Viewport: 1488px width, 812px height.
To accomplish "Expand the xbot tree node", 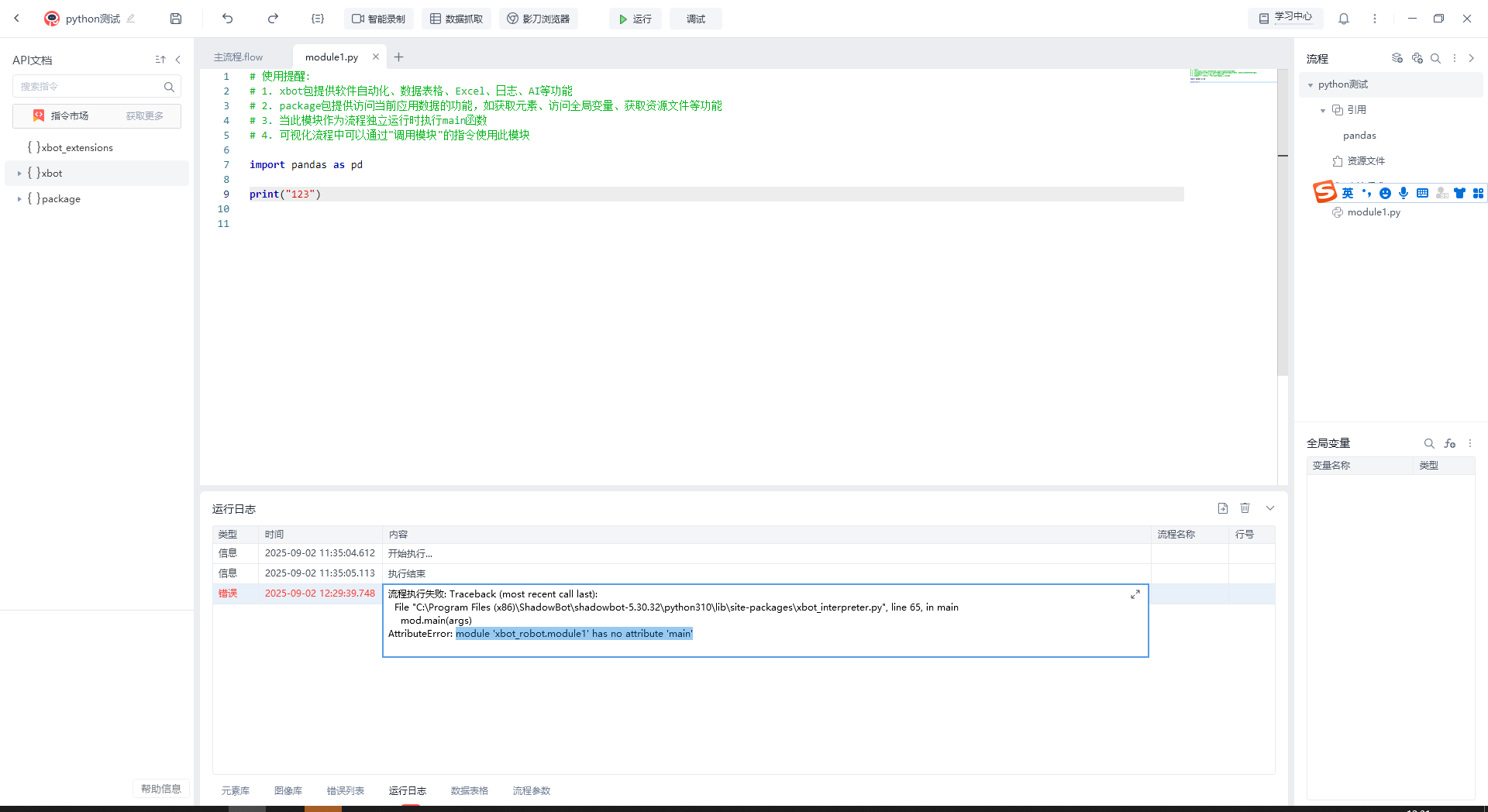I will click(x=19, y=174).
